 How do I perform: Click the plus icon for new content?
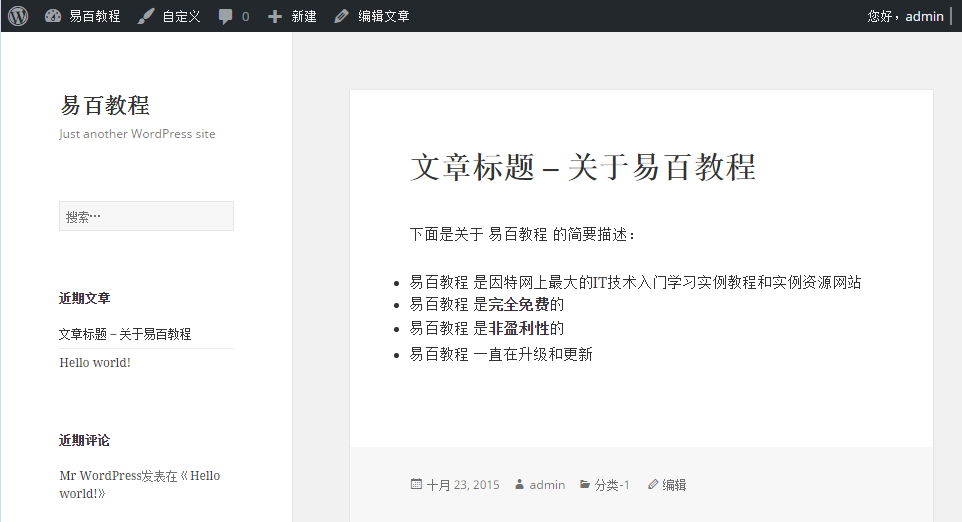pyautogui.click(x=275, y=17)
